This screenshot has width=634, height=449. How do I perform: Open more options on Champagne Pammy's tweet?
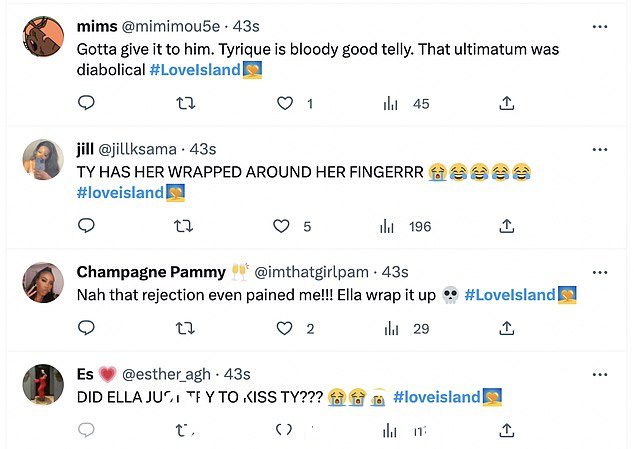600,272
